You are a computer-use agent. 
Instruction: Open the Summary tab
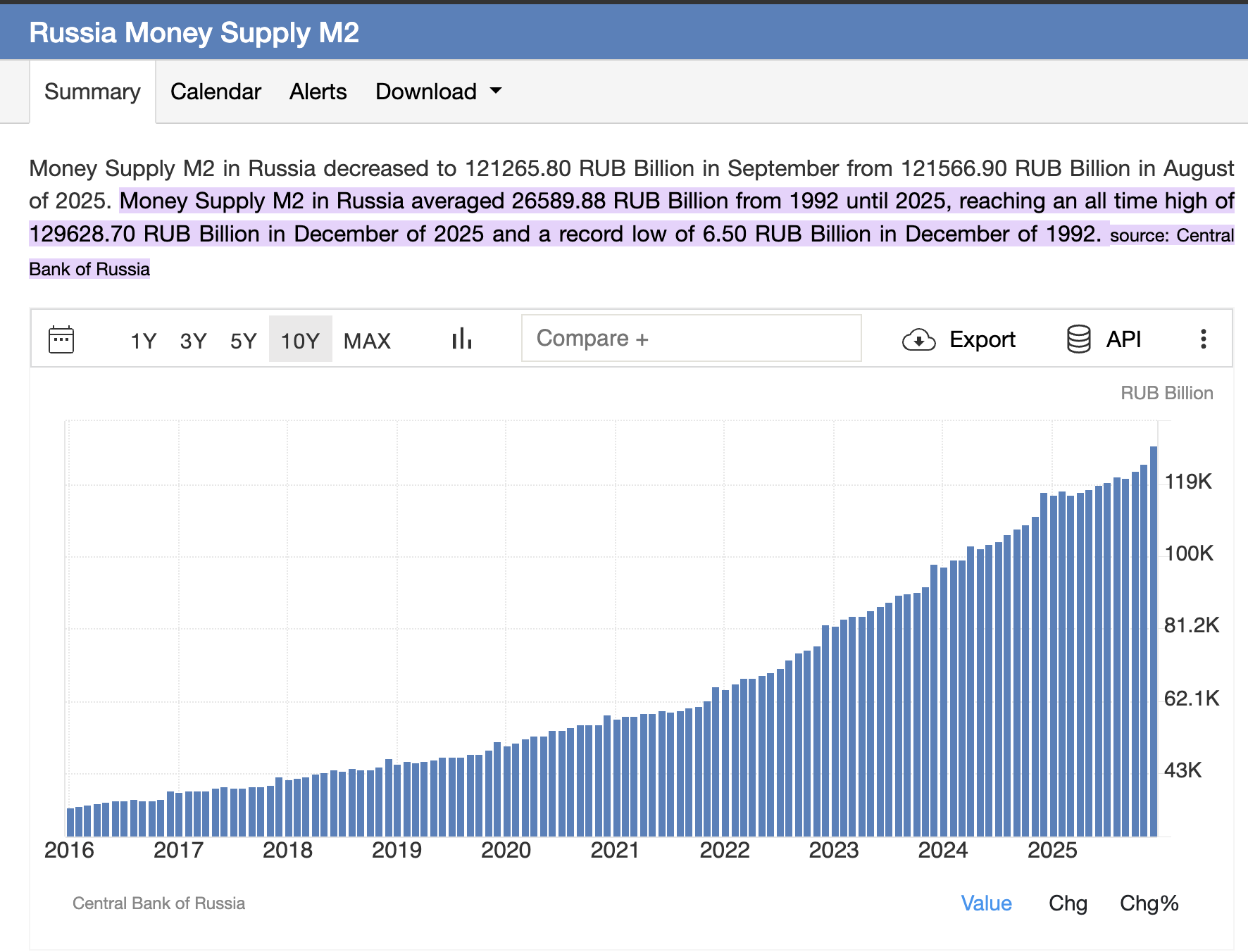[x=92, y=92]
